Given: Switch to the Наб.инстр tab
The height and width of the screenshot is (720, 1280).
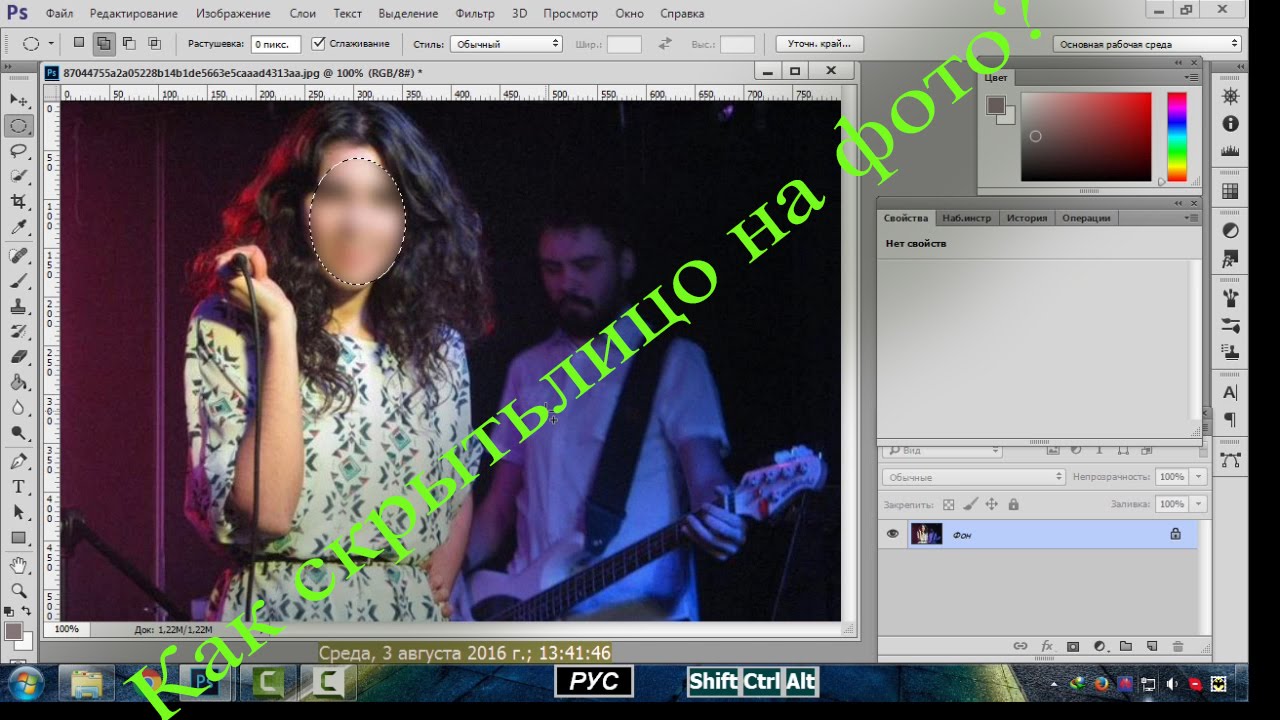Looking at the screenshot, I should [x=967, y=218].
